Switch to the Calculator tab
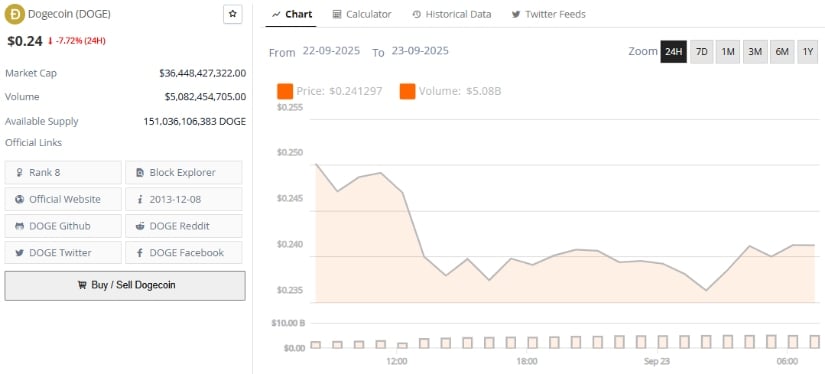The width and height of the screenshot is (825, 374). tap(362, 14)
